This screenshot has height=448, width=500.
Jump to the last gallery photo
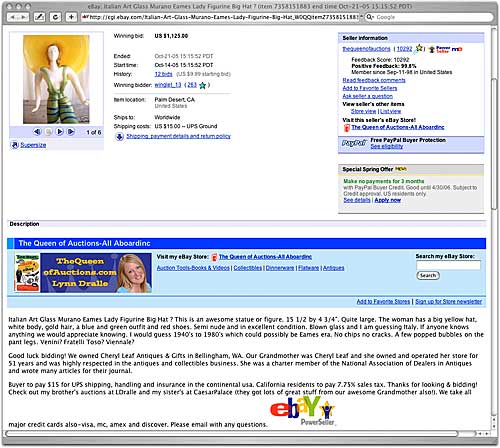71,132
